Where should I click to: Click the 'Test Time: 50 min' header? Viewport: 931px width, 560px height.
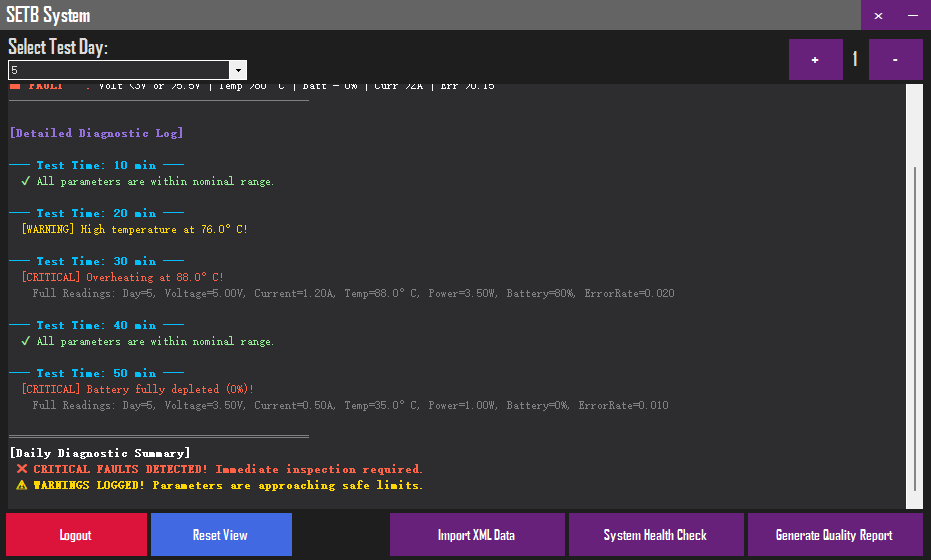coord(96,374)
